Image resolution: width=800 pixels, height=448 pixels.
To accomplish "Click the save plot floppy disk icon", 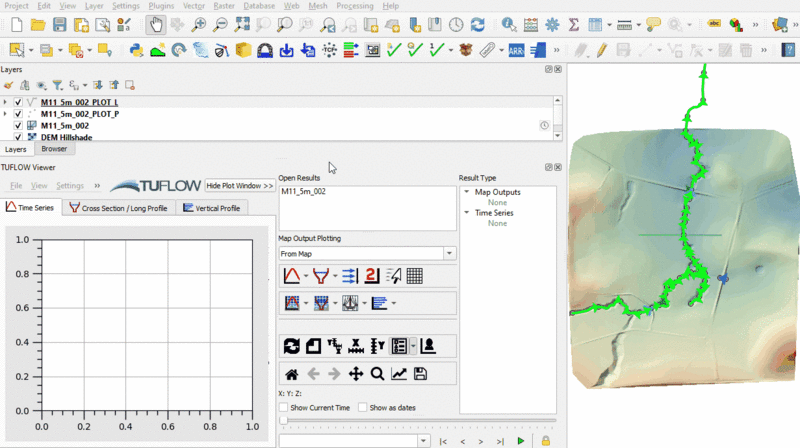I will pyautogui.click(x=420, y=374).
